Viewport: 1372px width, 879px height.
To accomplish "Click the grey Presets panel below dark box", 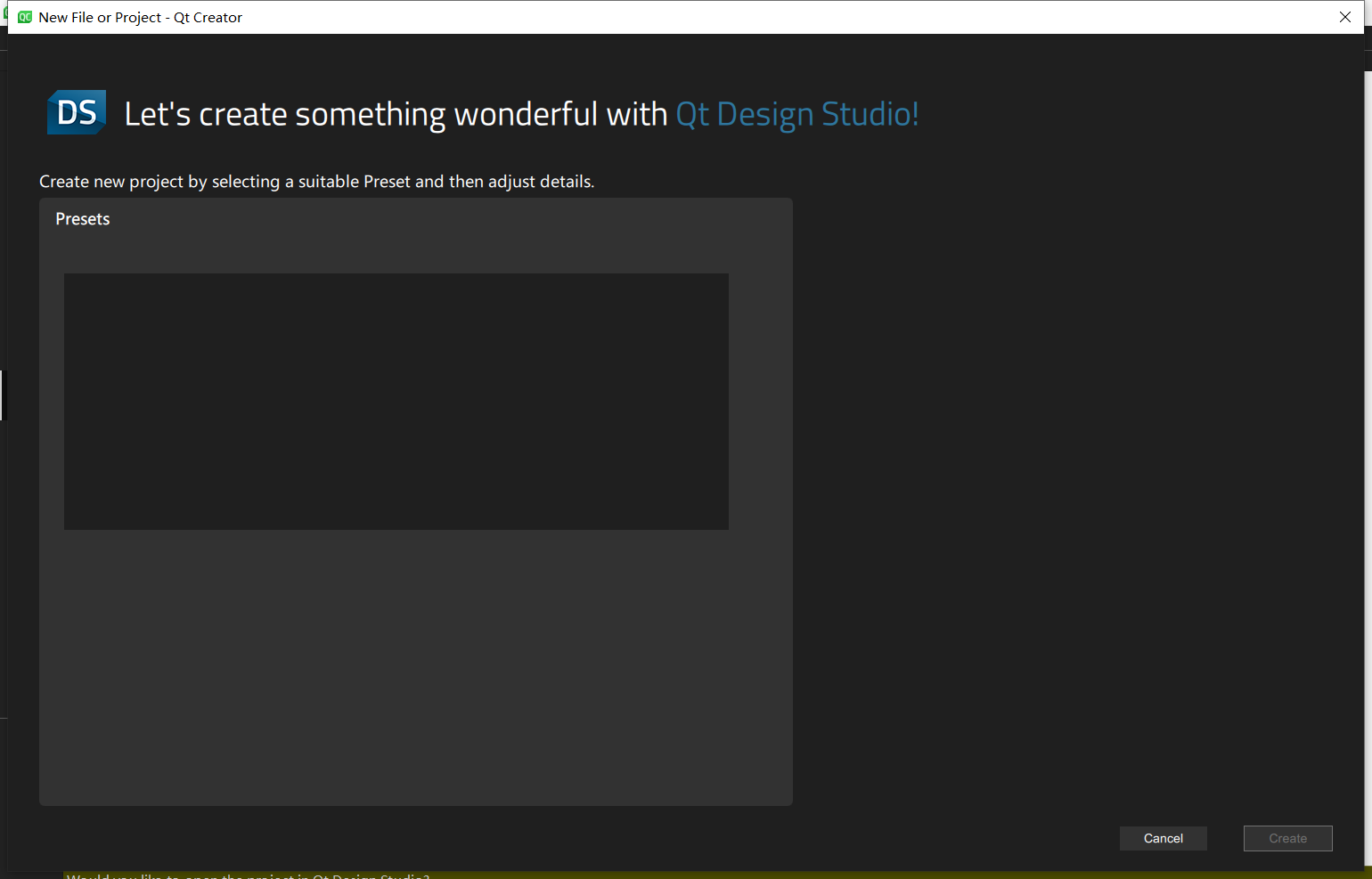I will [415, 668].
